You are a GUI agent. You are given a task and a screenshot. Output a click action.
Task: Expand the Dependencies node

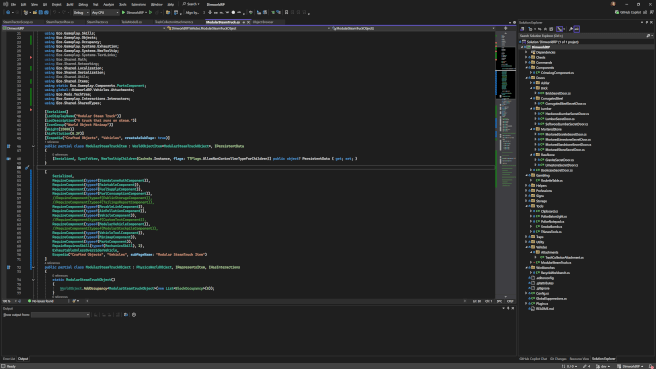[x=526, y=52]
